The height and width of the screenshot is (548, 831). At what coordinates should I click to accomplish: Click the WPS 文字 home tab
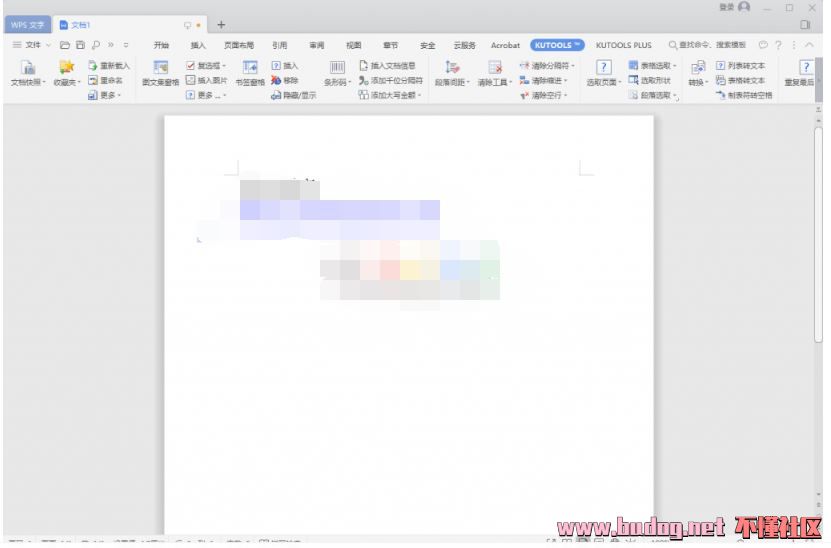(x=28, y=25)
